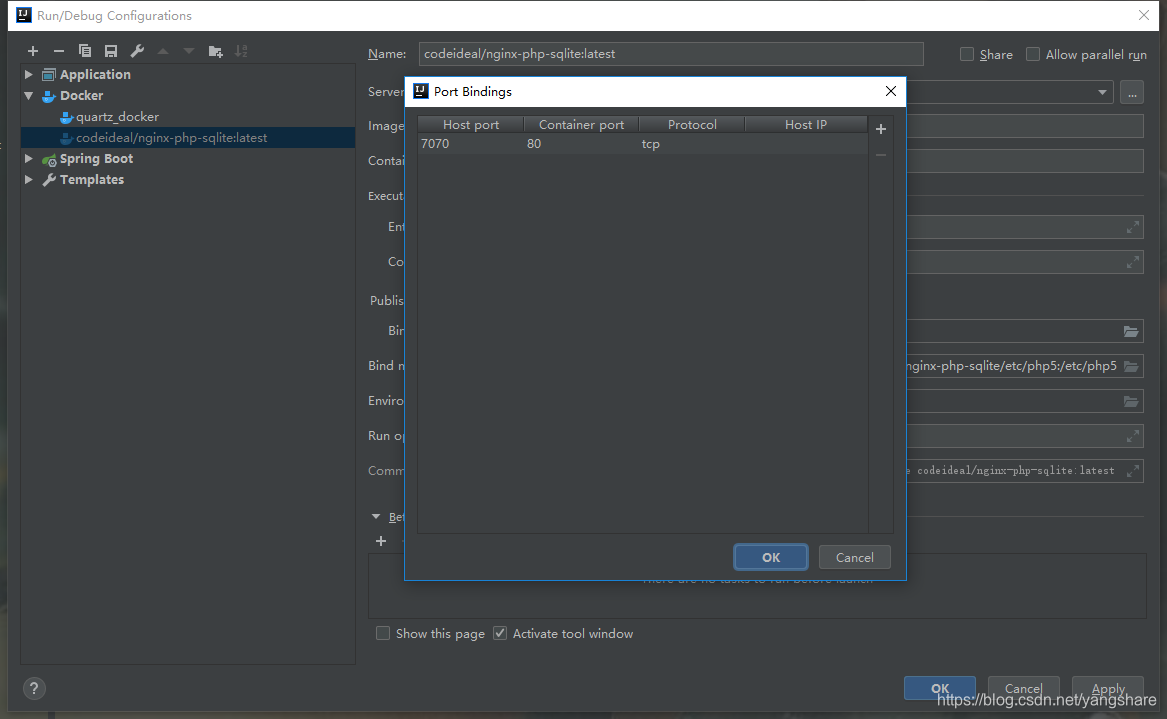Add new configuration with plus icon

(33, 51)
